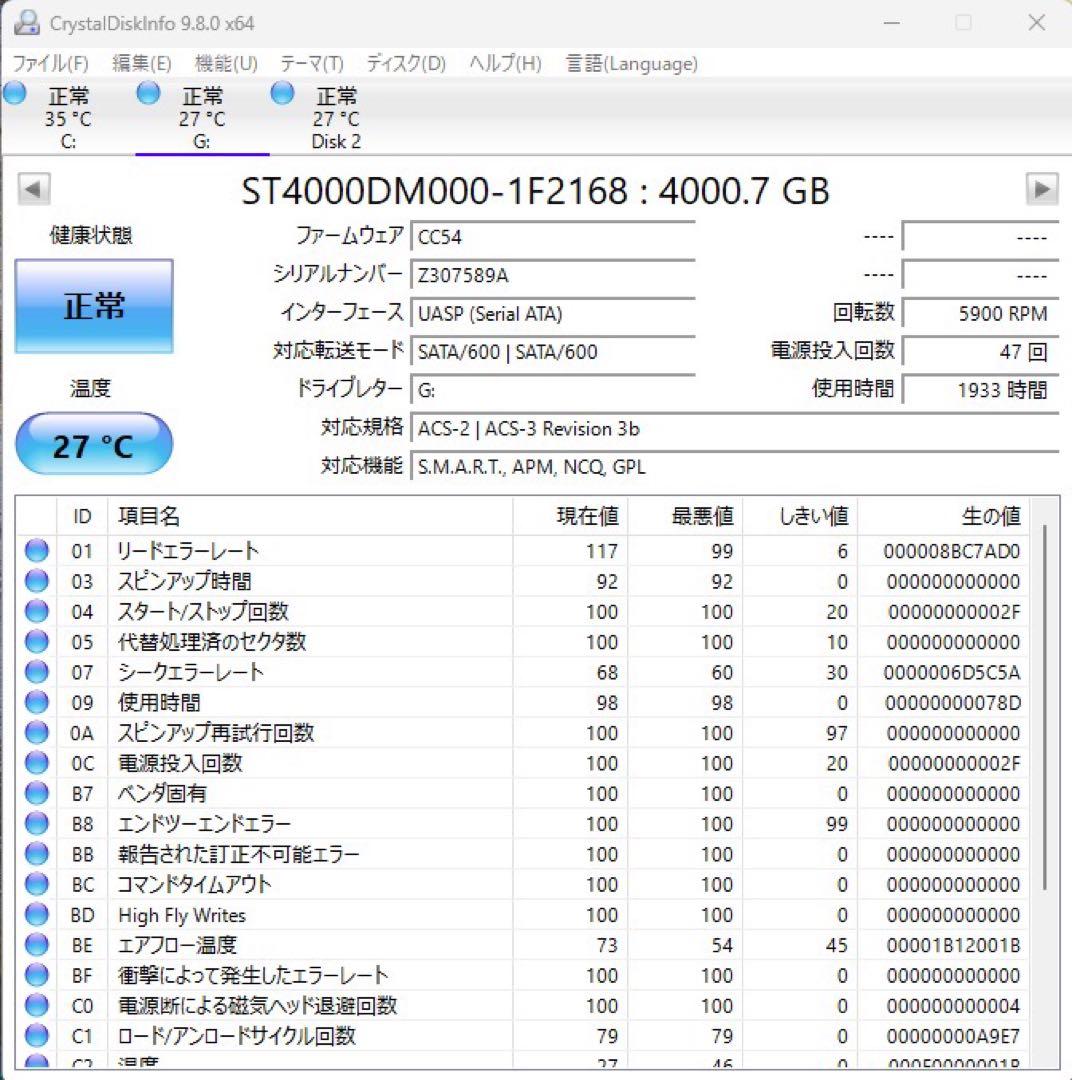Select the Disk 2 drive tab
The image size is (1073, 1080).
point(336,118)
